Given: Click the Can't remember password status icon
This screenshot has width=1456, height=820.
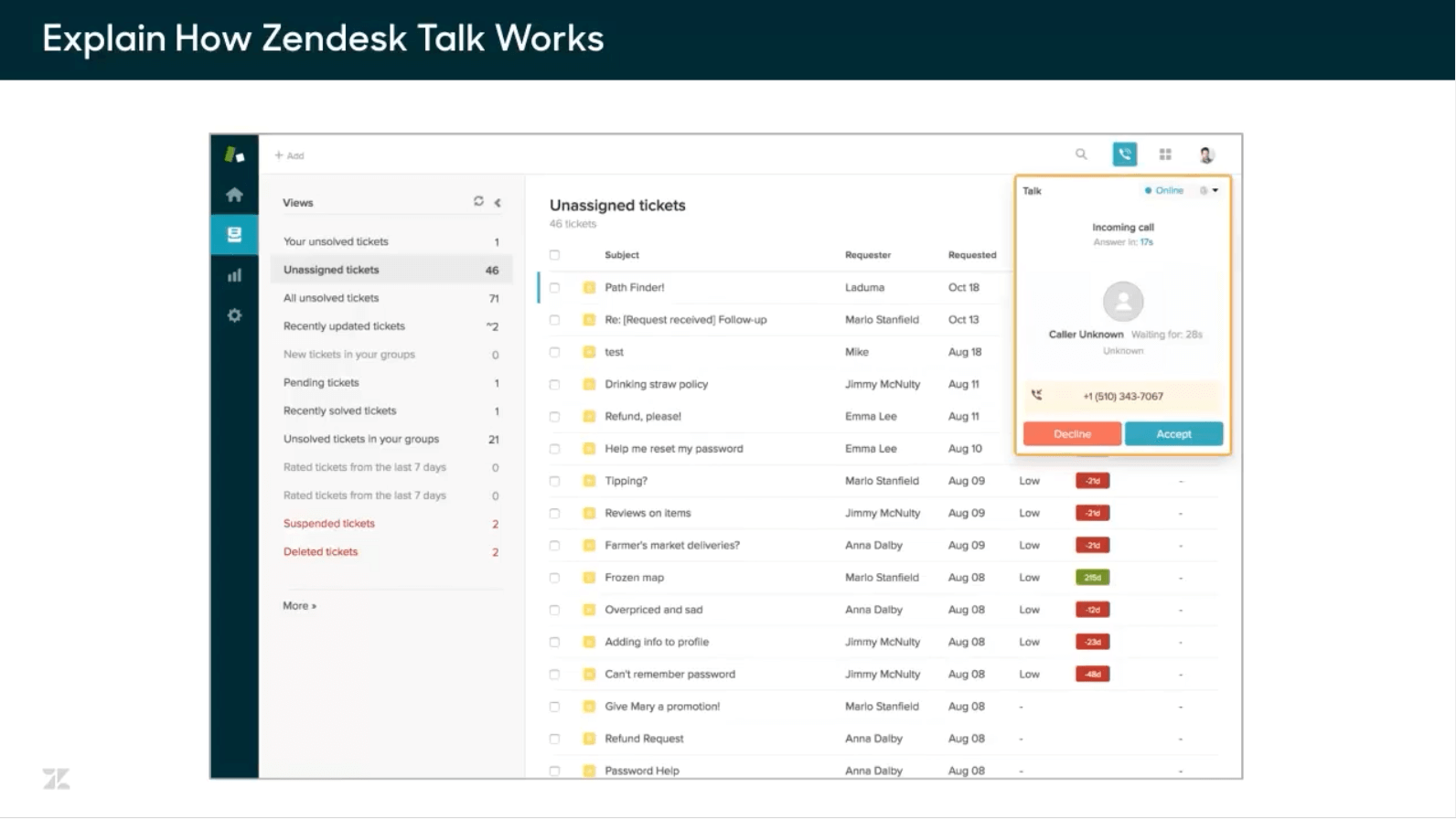Looking at the screenshot, I should (589, 675).
